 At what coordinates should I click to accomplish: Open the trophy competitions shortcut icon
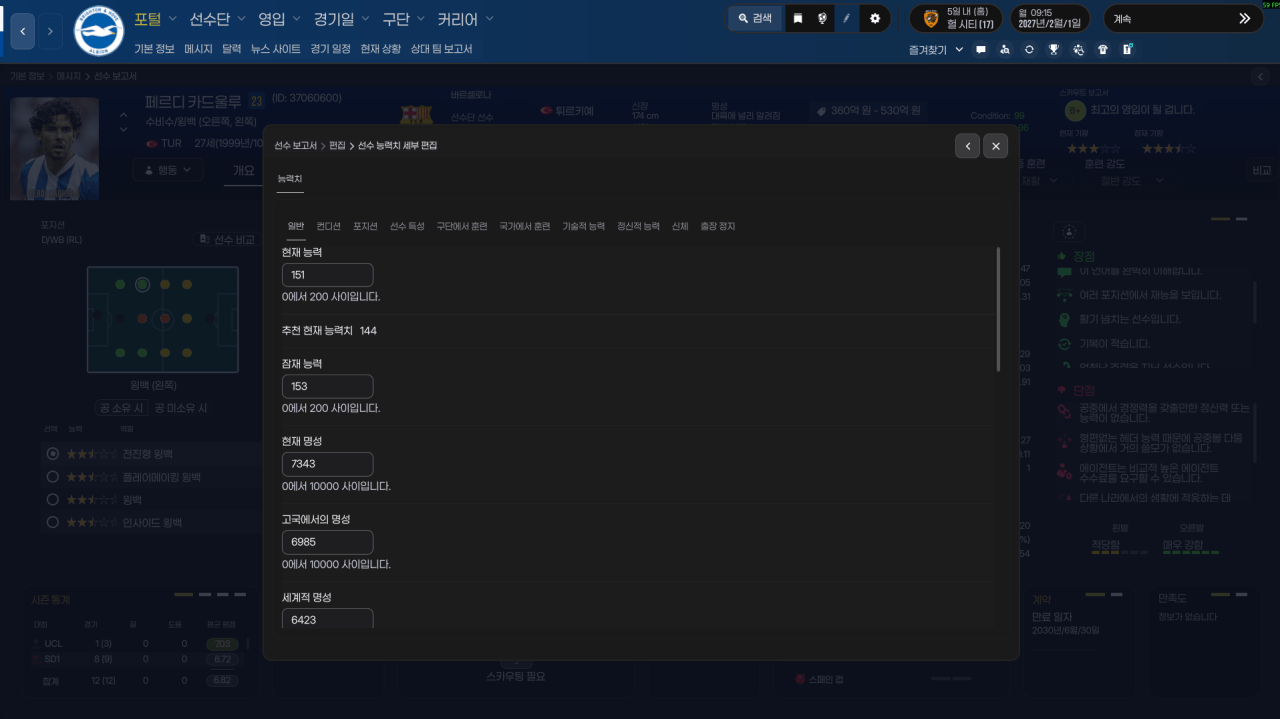point(1053,49)
